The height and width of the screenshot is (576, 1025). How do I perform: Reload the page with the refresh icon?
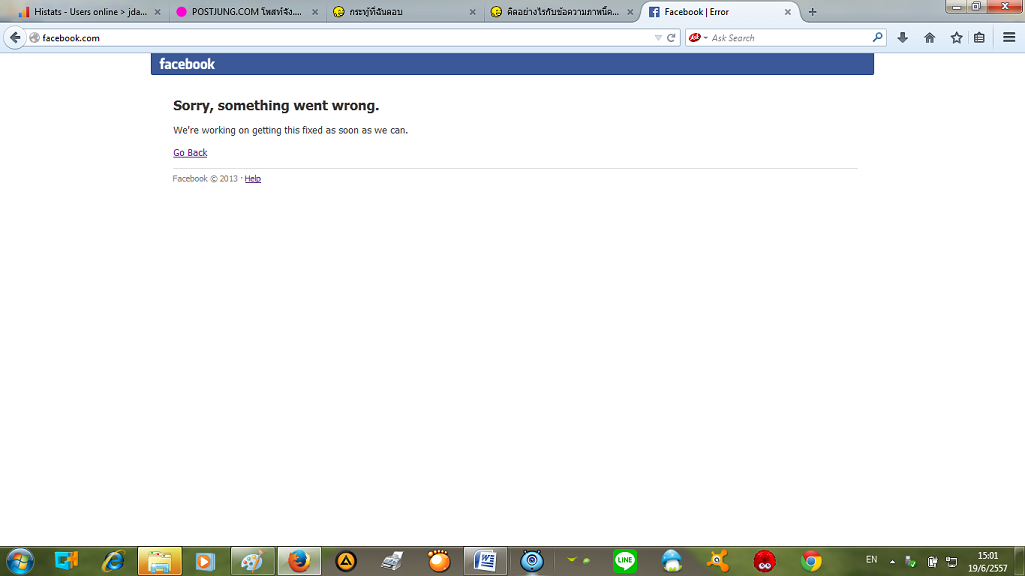671,38
